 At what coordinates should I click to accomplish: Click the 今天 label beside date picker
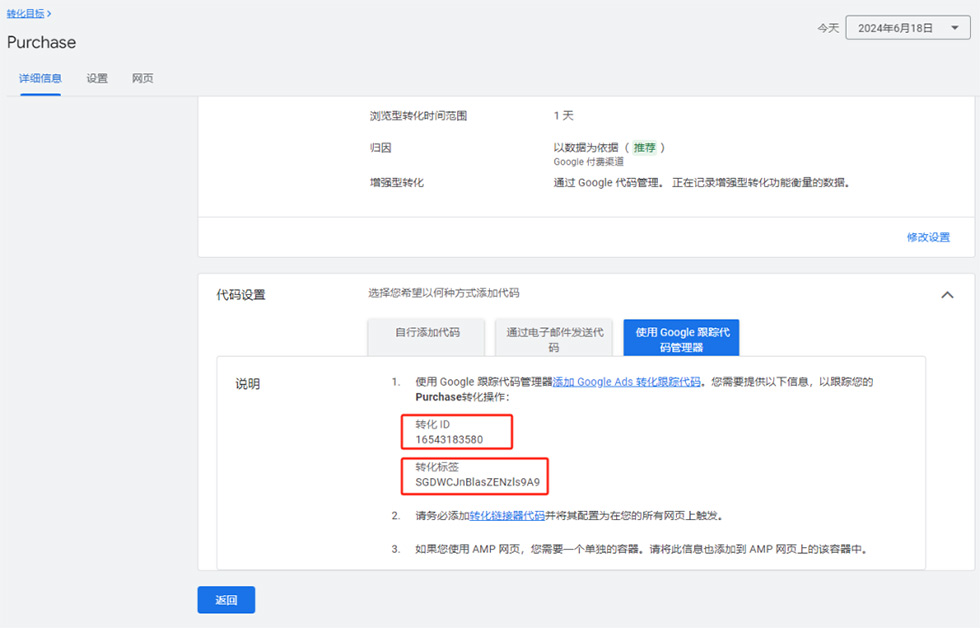tap(827, 28)
